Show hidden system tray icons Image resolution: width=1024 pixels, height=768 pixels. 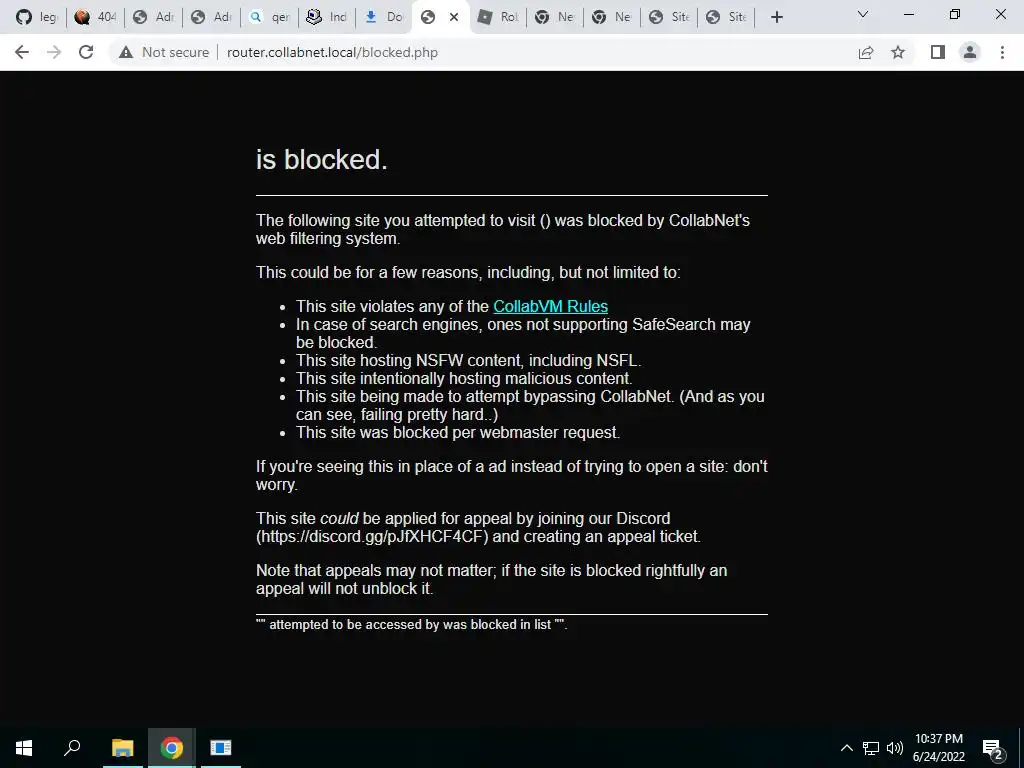pos(846,748)
